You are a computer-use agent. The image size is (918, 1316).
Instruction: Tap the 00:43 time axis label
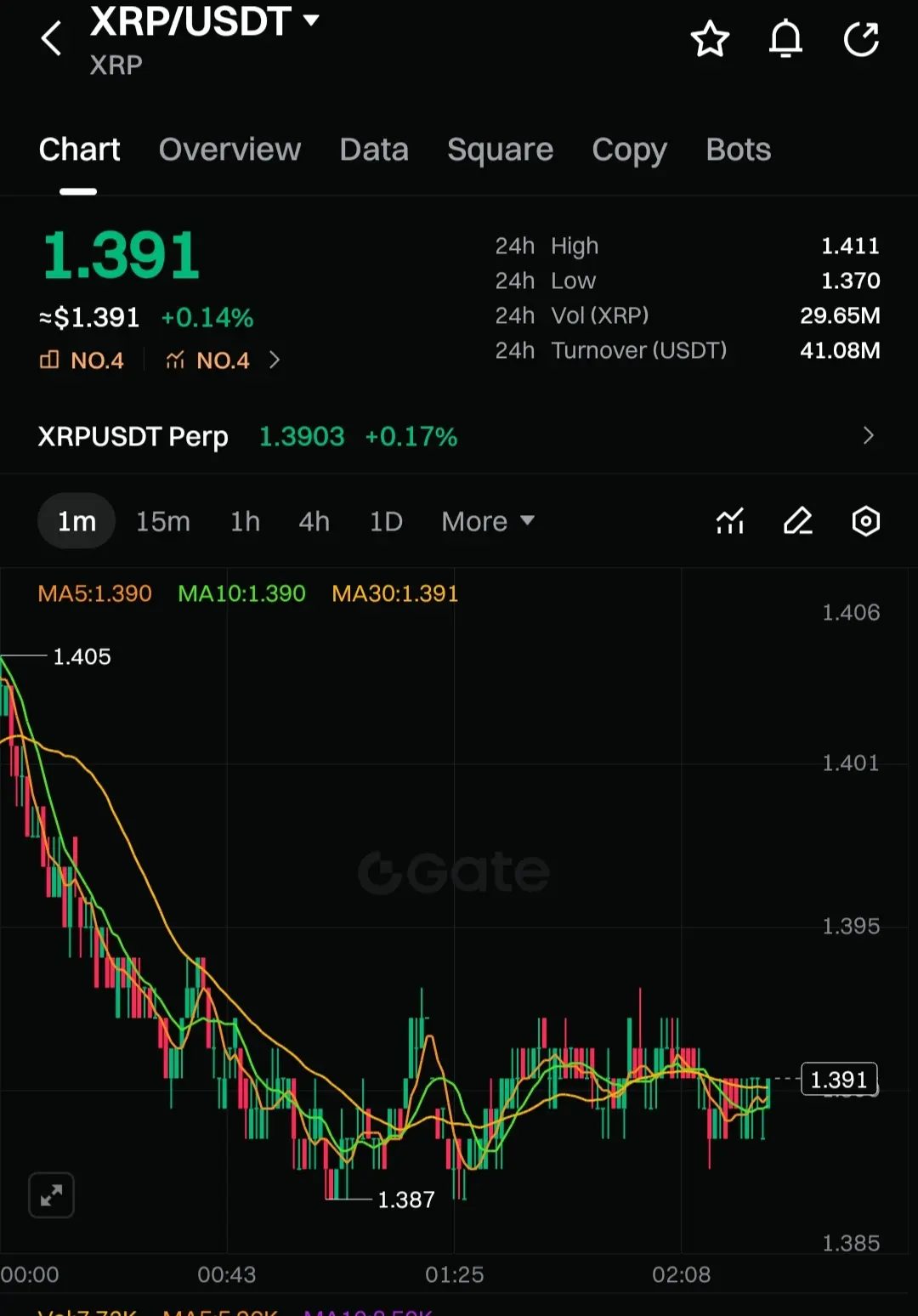[x=227, y=1274]
